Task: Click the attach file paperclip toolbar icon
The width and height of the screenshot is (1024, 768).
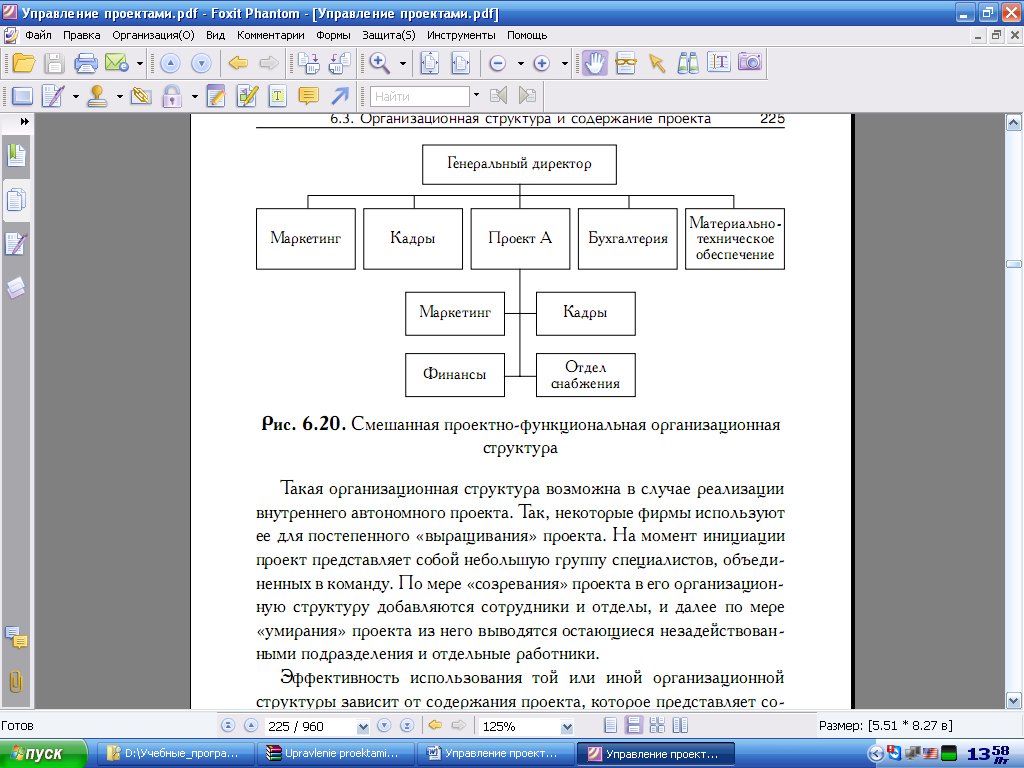Action: (x=141, y=96)
